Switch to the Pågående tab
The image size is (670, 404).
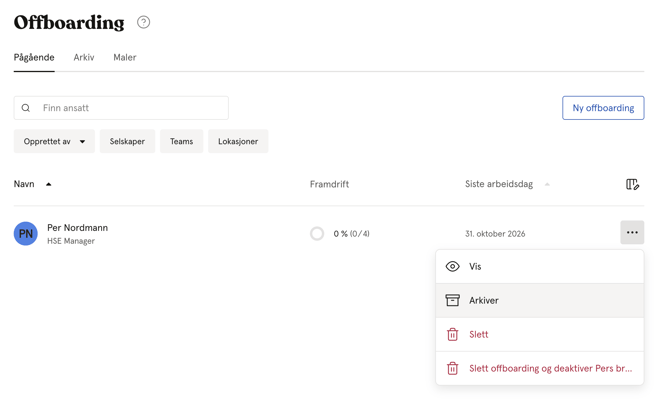point(34,57)
